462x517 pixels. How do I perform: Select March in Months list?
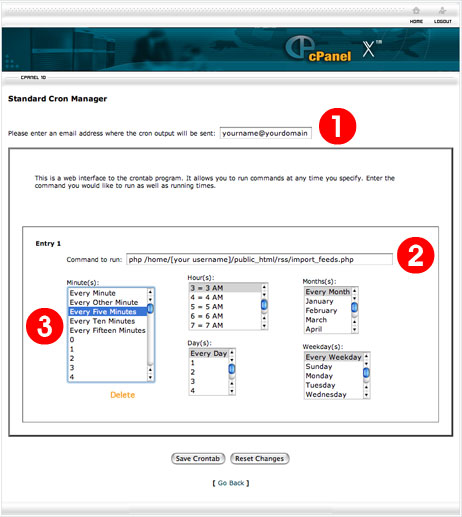[328, 320]
